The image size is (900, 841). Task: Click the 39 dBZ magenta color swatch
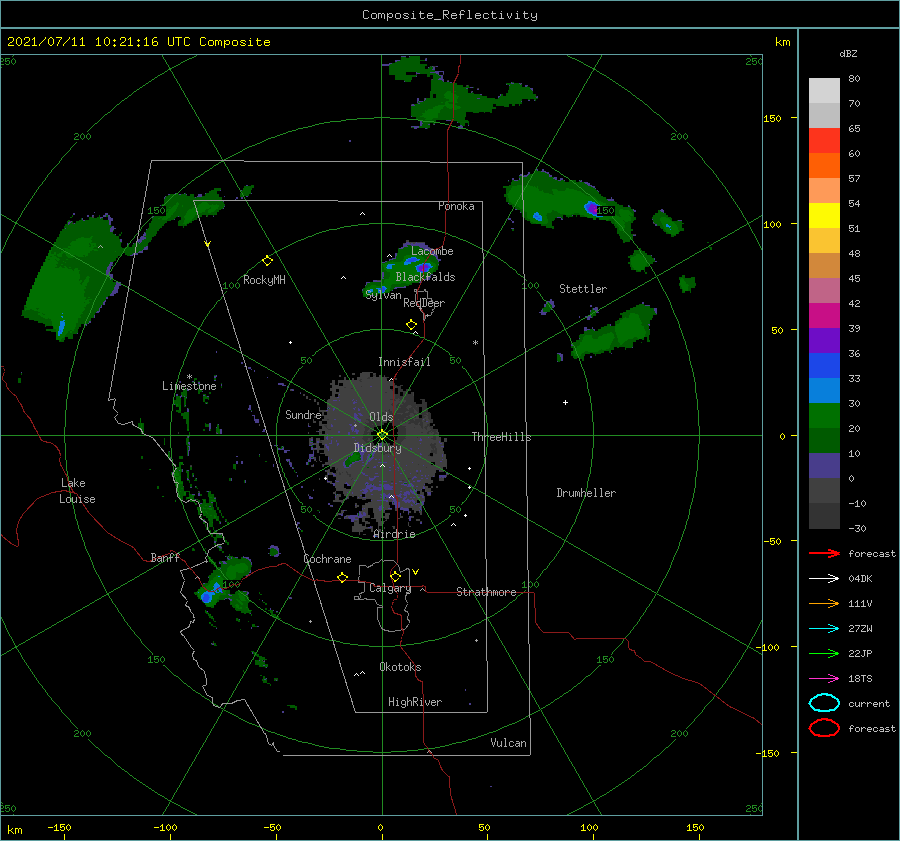pos(824,315)
